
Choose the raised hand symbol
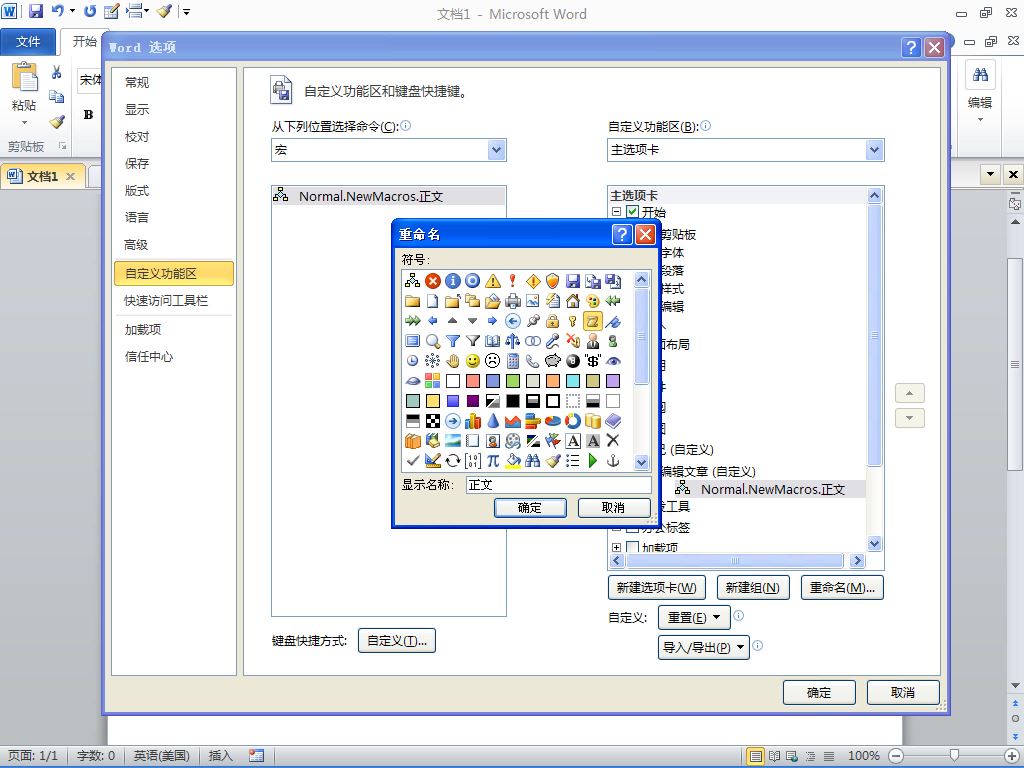pyautogui.click(x=453, y=361)
